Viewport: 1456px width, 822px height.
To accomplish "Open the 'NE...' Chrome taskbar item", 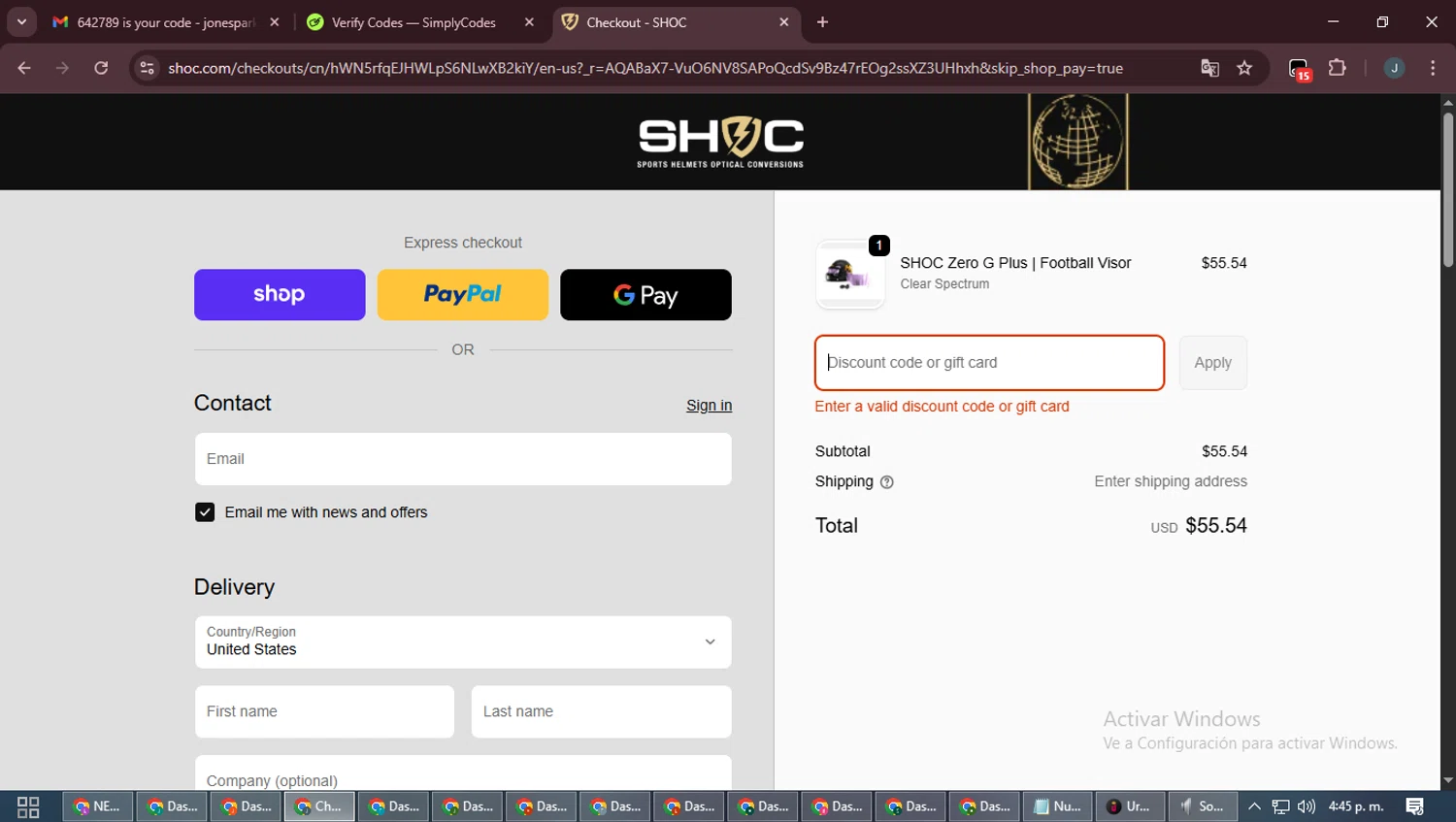I will [x=98, y=806].
